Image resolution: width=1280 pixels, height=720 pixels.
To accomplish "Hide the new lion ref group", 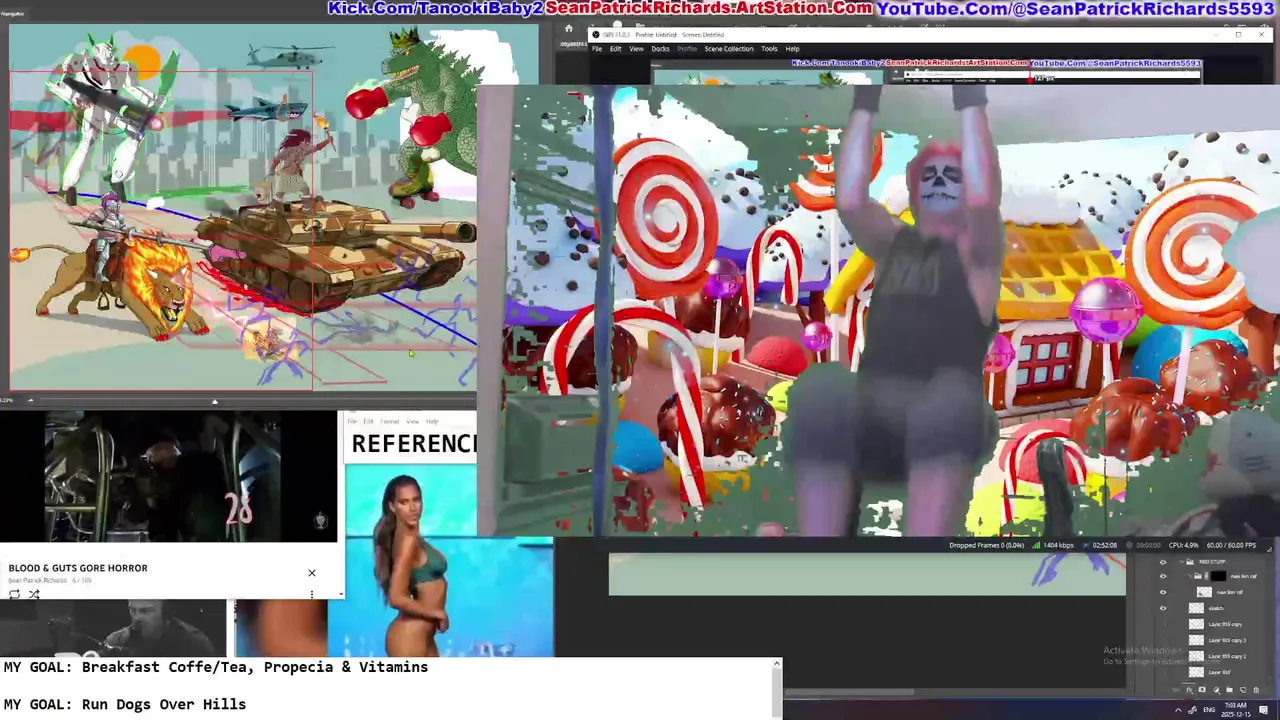I will pyautogui.click(x=1163, y=576).
